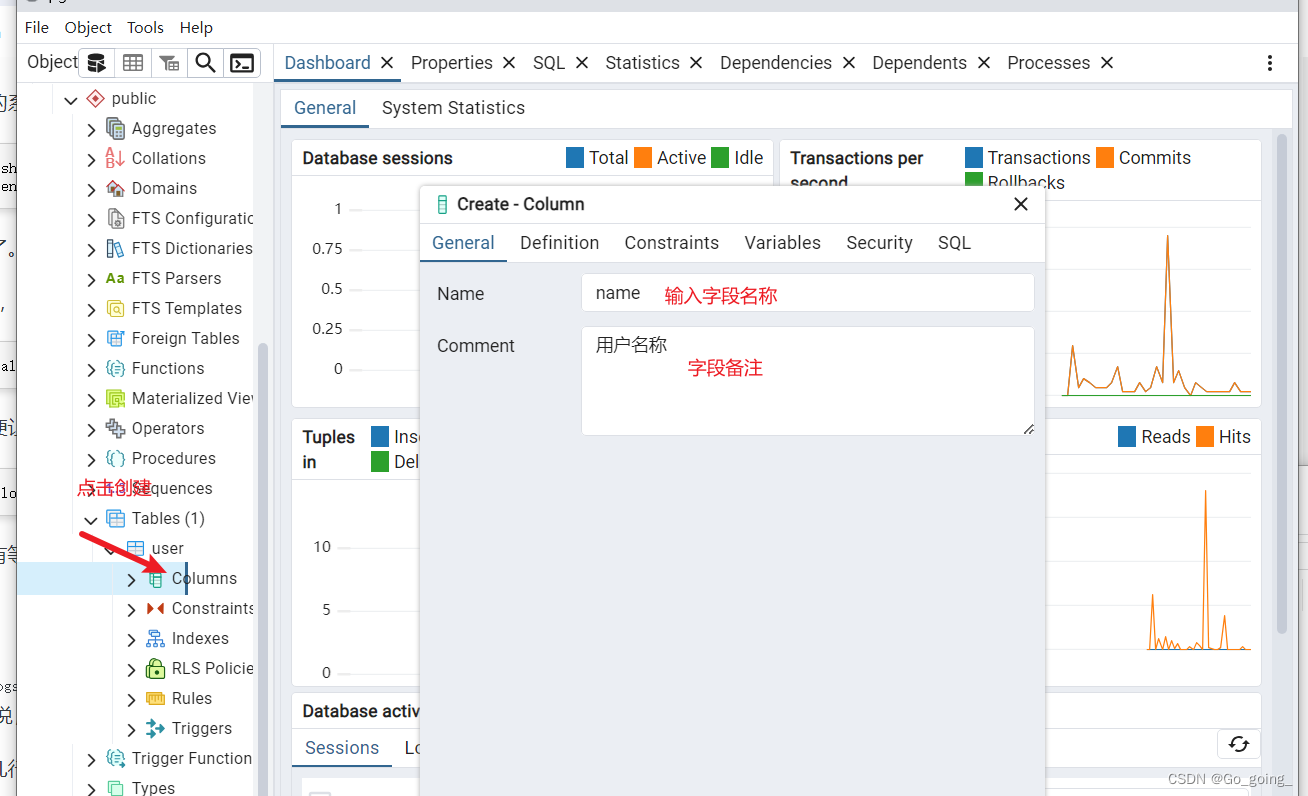Click the FTS Templates node icon
The height and width of the screenshot is (796, 1308).
pyautogui.click(x=115, y=308)
